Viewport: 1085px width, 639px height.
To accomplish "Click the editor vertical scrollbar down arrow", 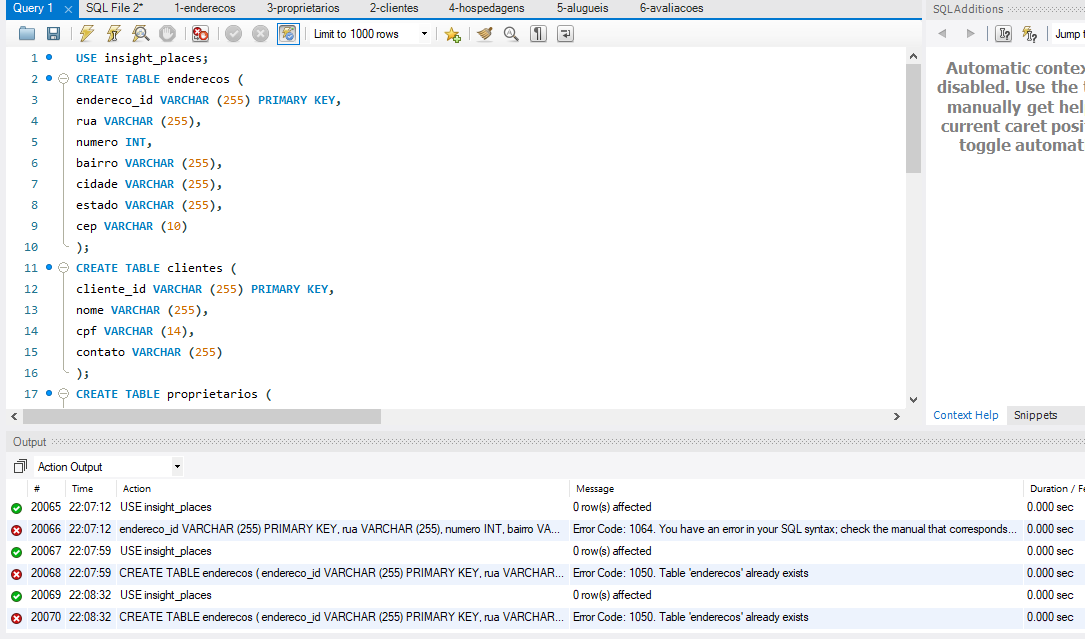I will click(913, 399).
